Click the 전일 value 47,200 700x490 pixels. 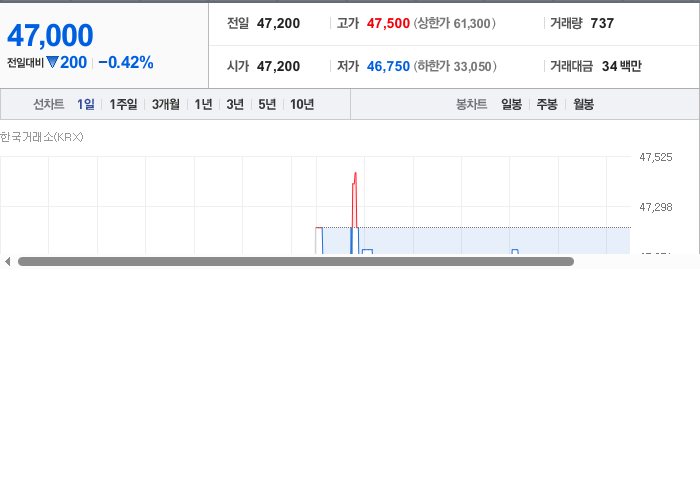tap(279, 23)
